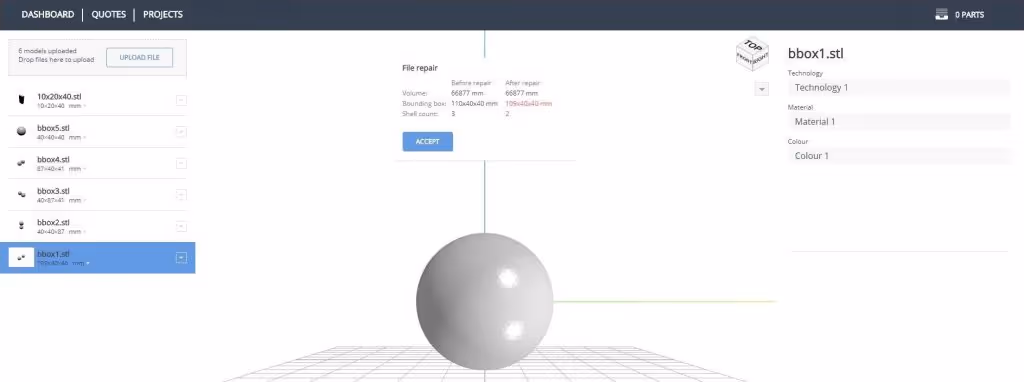Image resolution: width=1024 pixels, height=382 pixels.
Task: Click the bbox1.stl title heading
Action: pos(816,54)
